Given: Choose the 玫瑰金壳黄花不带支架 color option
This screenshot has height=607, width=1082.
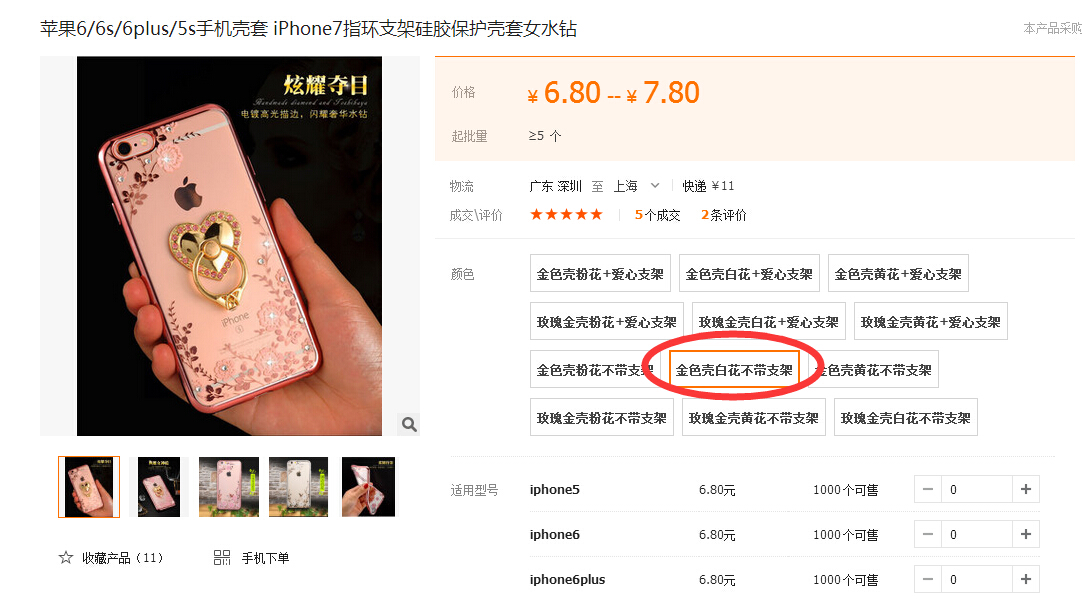Looking at the screenshot, I should [754, 417].
